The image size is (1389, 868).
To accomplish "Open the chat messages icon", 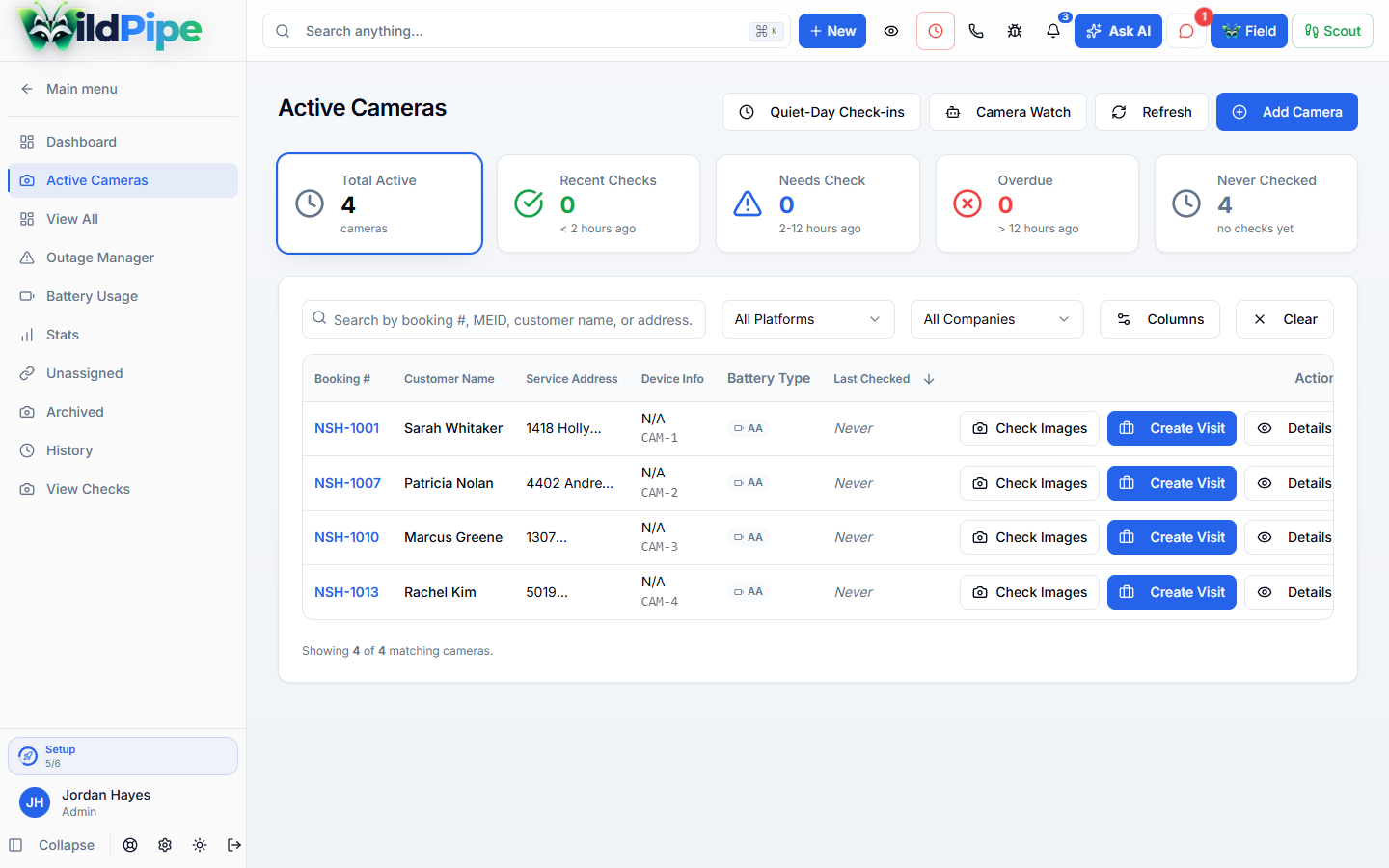I will (1186, 31).
